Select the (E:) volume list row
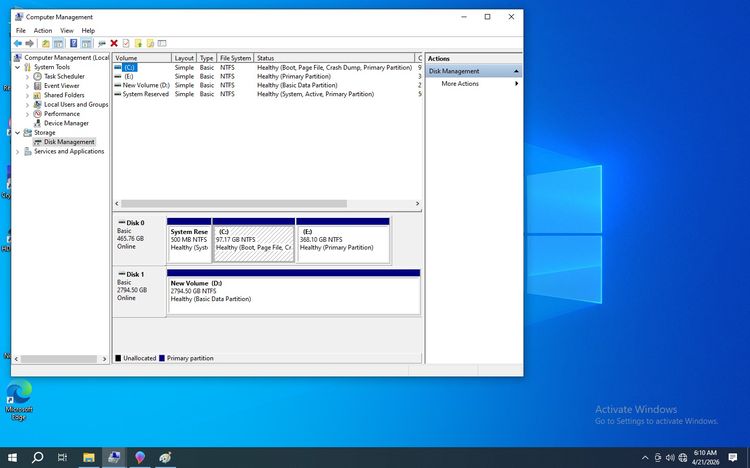The height and width of the screenshot is (468, 750). [267, 77]
